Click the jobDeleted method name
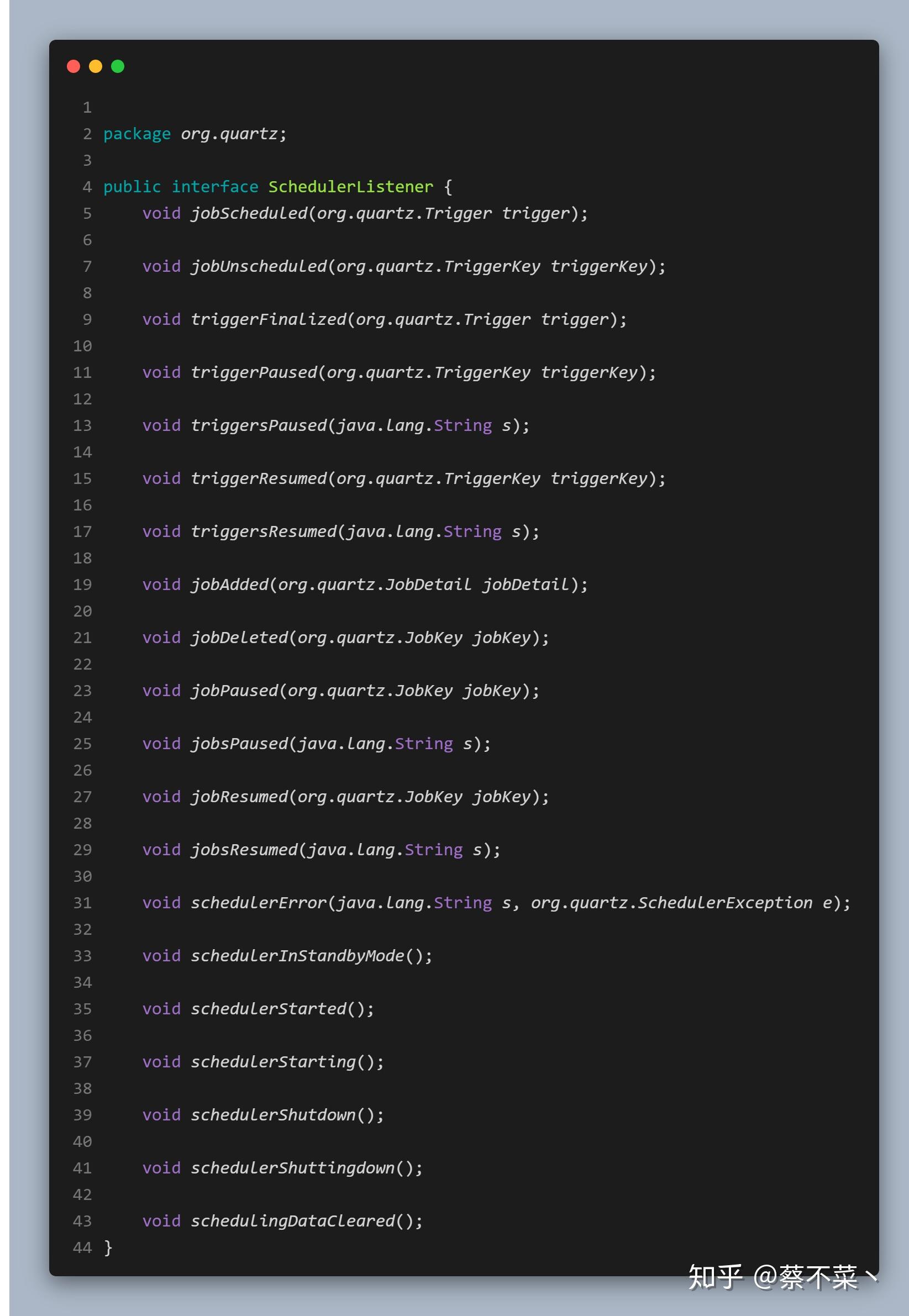The width and height of the screenshot is (909, 1316). [x=239, y=637]
